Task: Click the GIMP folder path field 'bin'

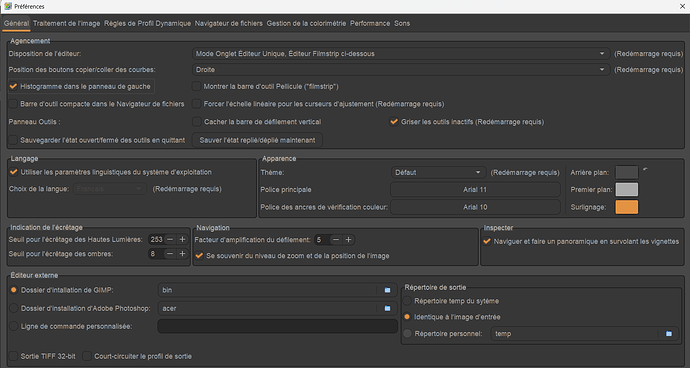Action: [x=268, y=290]
